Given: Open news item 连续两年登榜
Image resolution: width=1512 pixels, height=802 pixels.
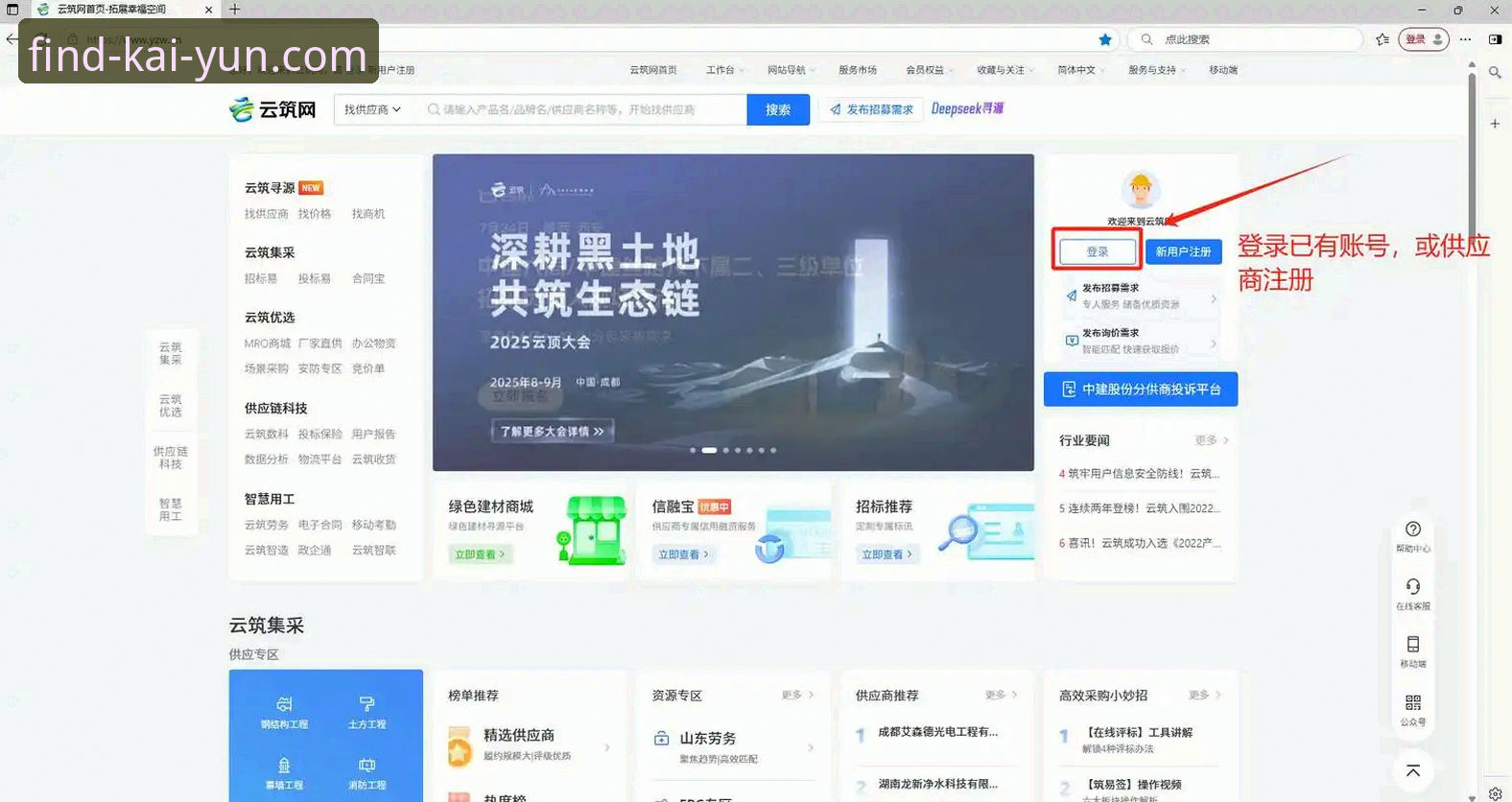Looking at the screenshot, I should click(x=1140, y=508).
